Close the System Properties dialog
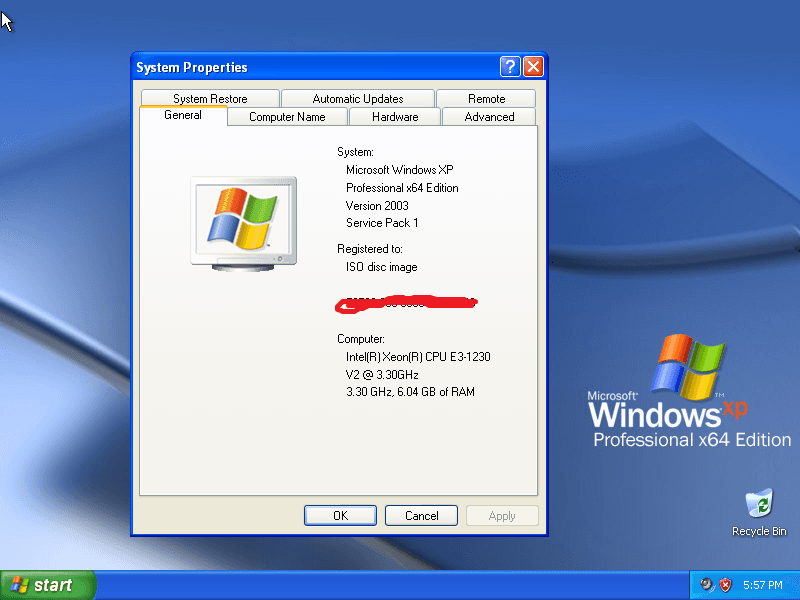 (533, 67)
